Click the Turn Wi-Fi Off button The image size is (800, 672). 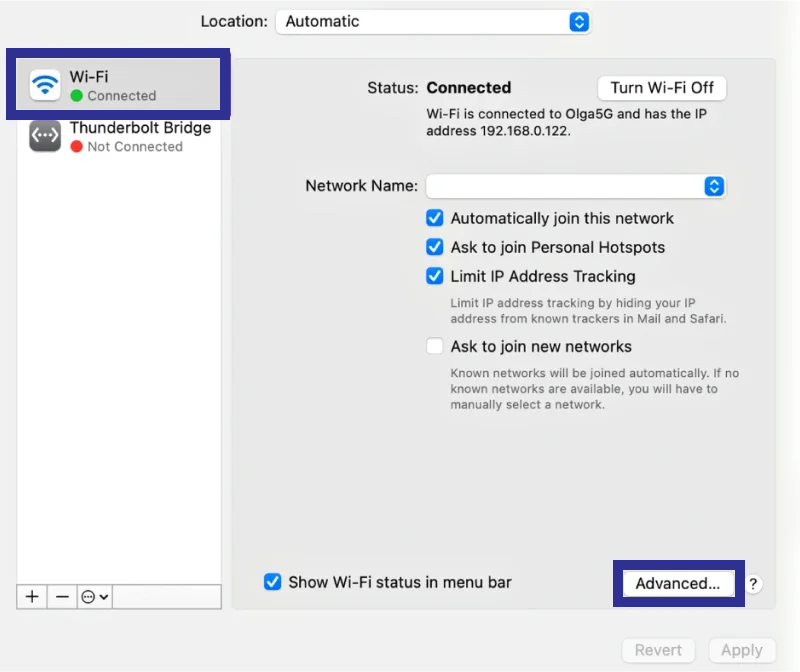point(661,88)
